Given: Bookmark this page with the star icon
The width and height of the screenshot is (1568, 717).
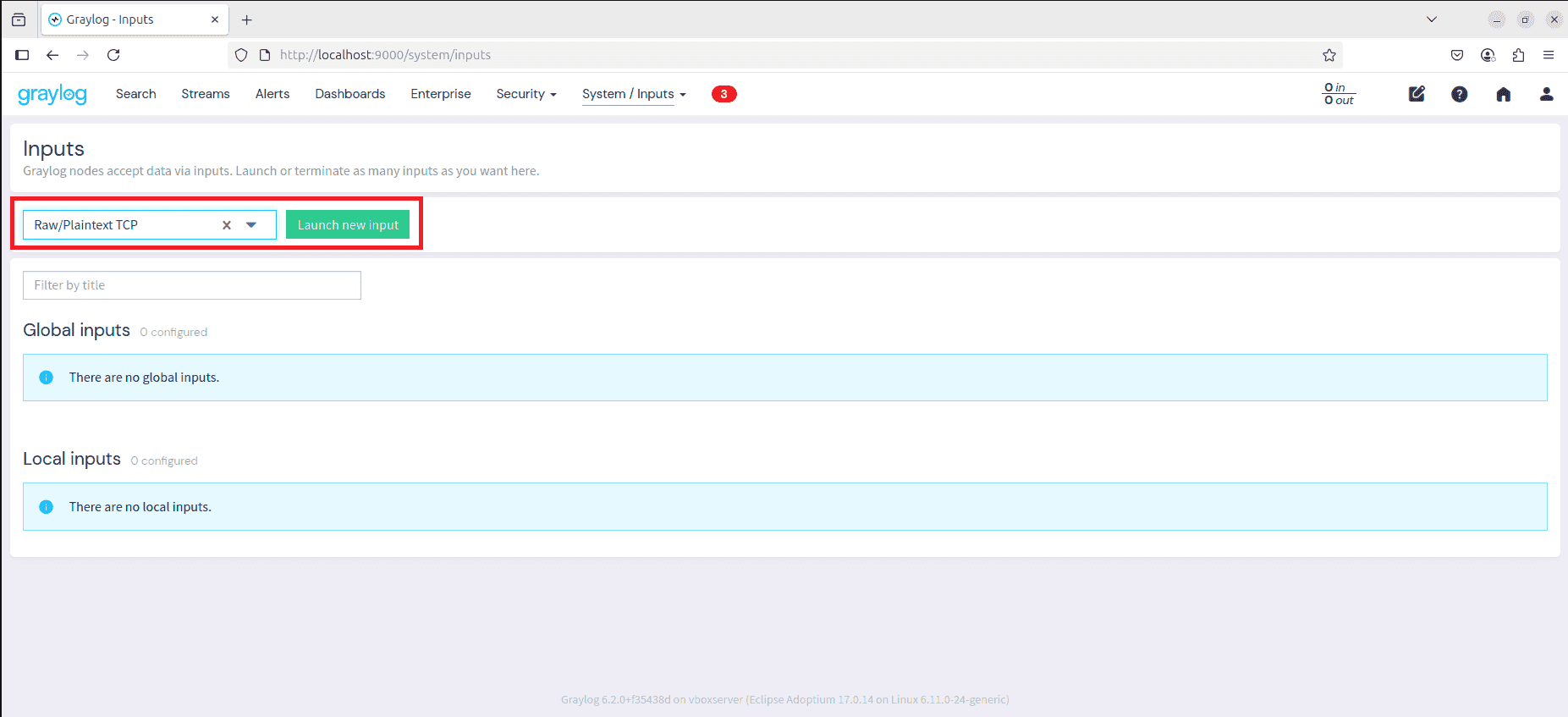Looking at the screenshot, I should click(x=1329, y=55).
